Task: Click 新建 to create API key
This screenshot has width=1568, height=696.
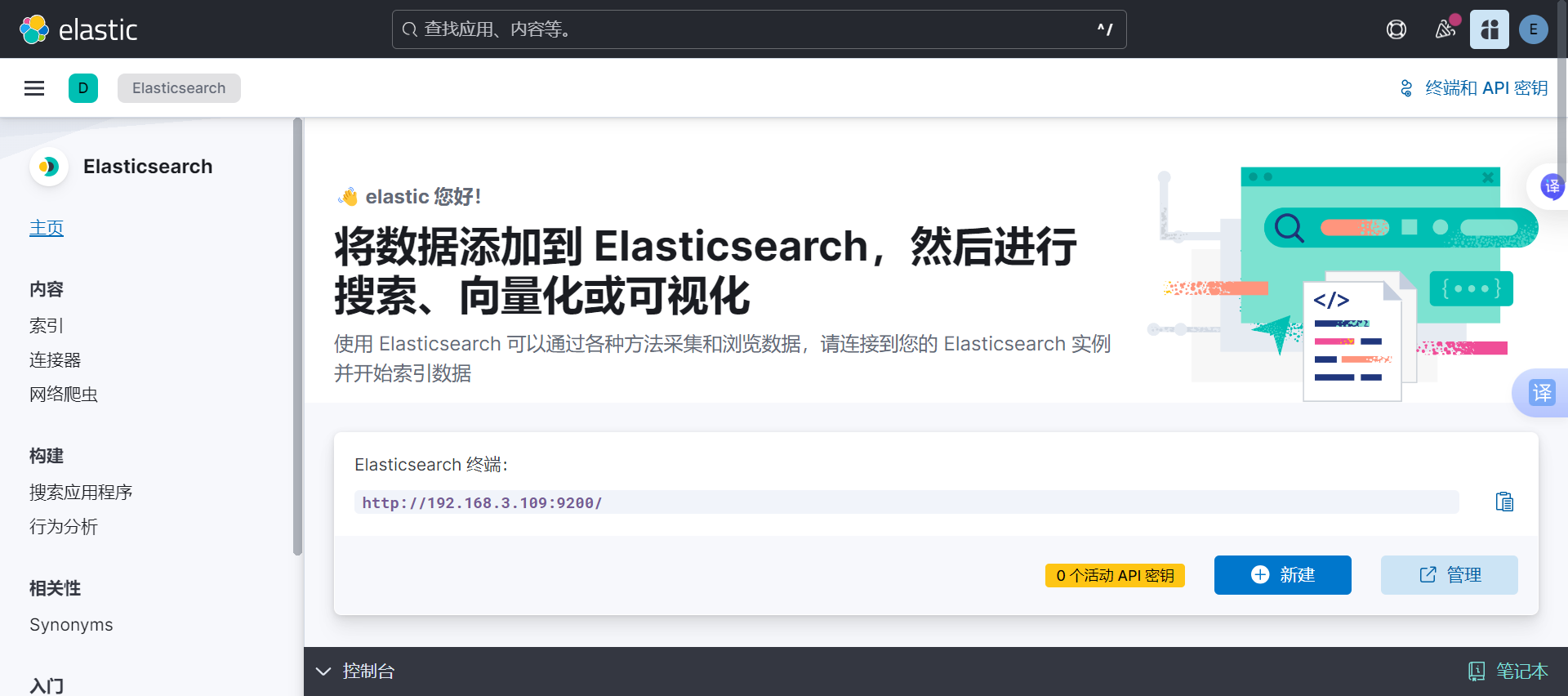Action: (x=1282, y=575)
